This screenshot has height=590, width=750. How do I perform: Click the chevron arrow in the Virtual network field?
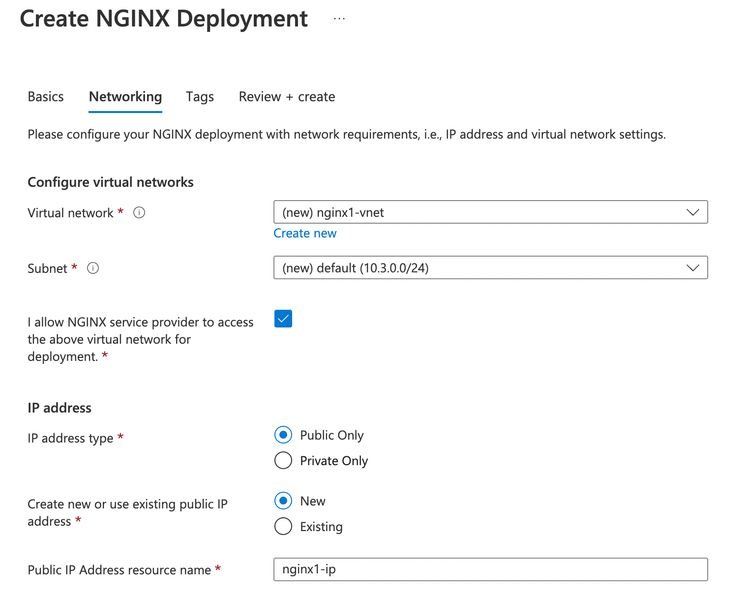pyautogui.click(x=692, y=213)
